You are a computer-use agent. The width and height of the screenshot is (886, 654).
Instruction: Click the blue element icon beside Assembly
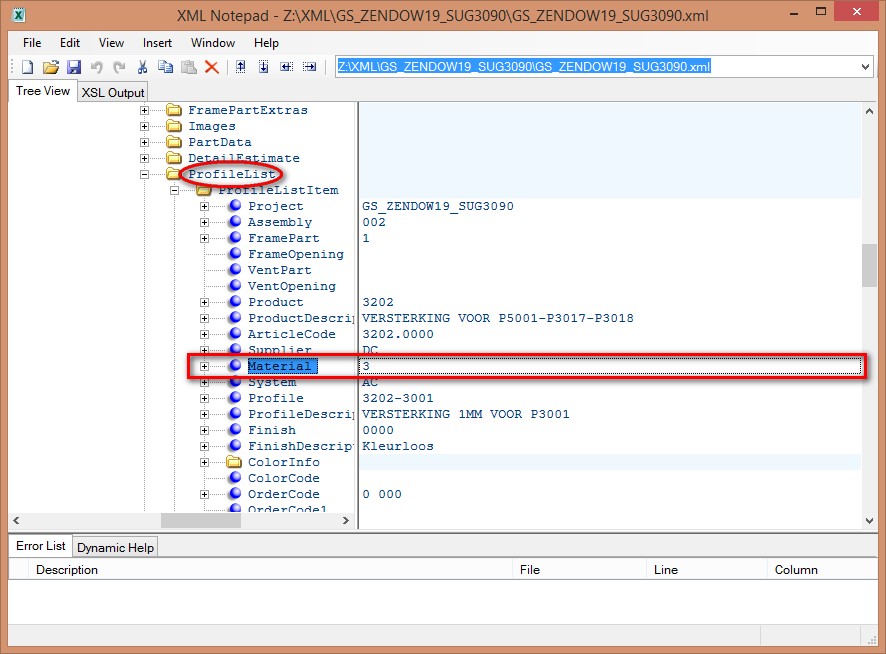(x=235, y=222)
